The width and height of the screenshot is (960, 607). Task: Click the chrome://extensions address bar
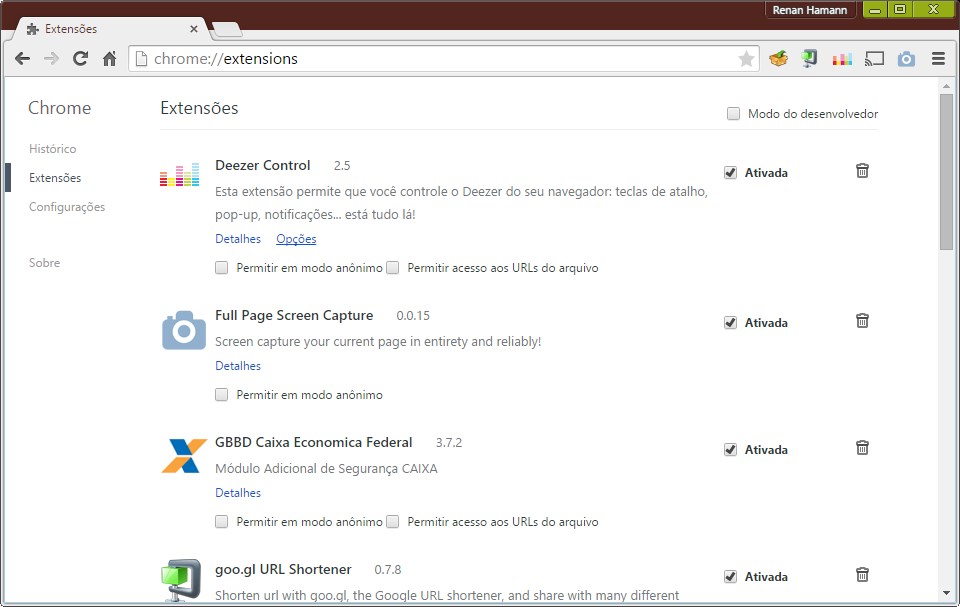click(x=440, y=59)
